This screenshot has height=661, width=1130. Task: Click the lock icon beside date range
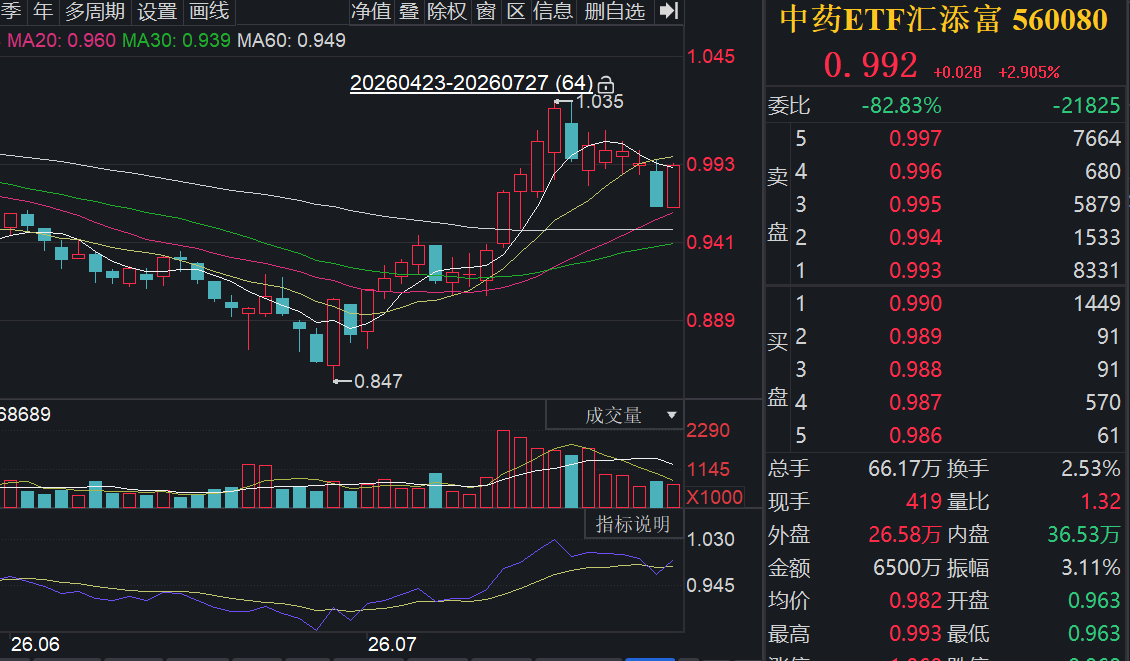tap(606, 84)
